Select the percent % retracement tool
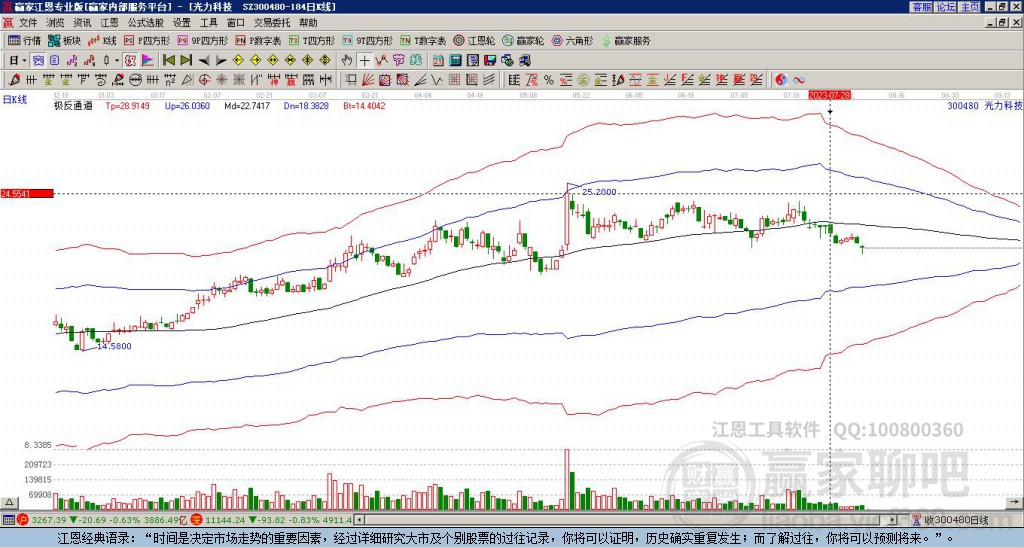The width and height of the screenshot is (1024, 548). coord(549,80)
